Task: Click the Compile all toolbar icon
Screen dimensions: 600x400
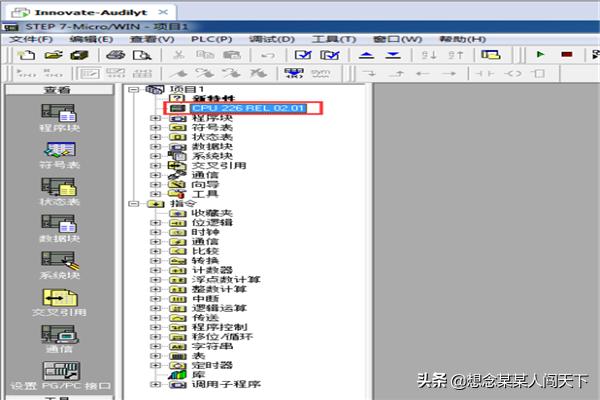Action: coord(329,55)
